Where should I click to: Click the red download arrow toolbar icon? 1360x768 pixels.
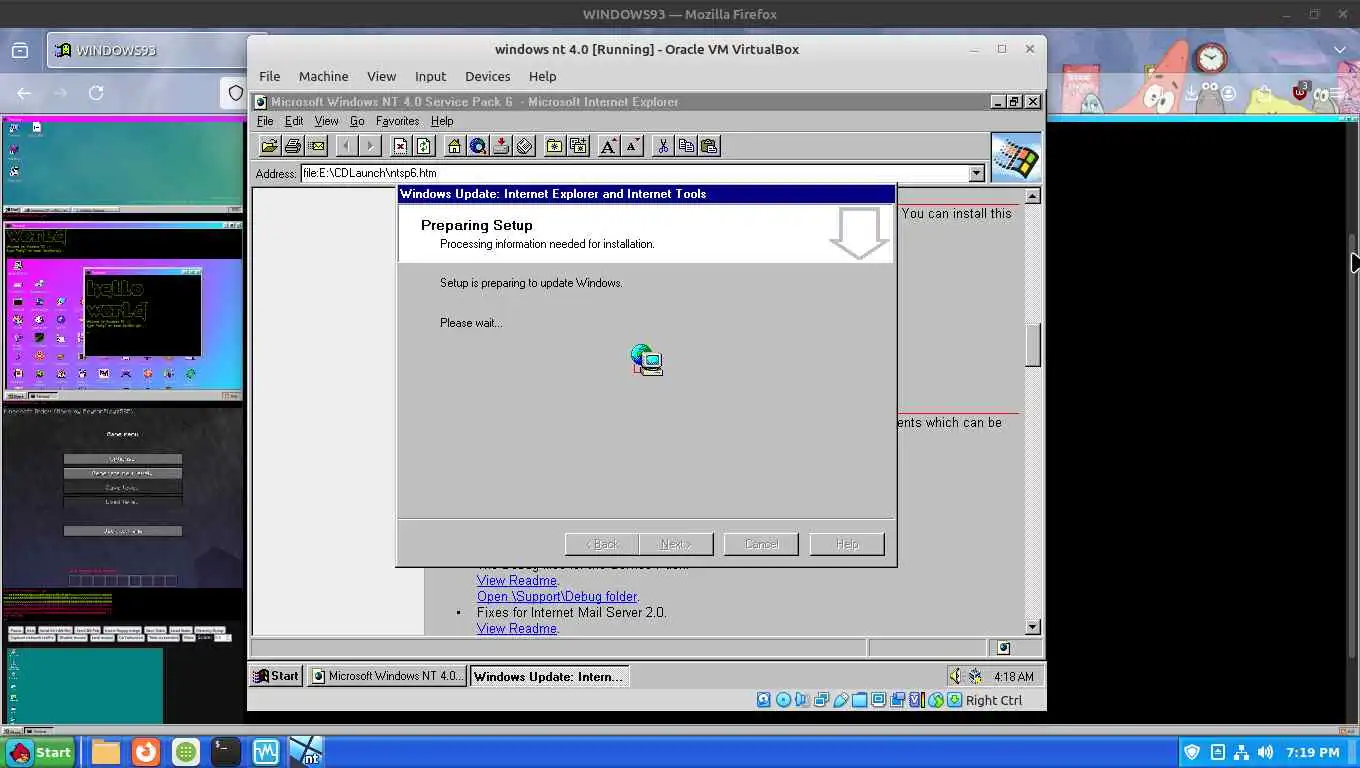click(x=502, y=146)
